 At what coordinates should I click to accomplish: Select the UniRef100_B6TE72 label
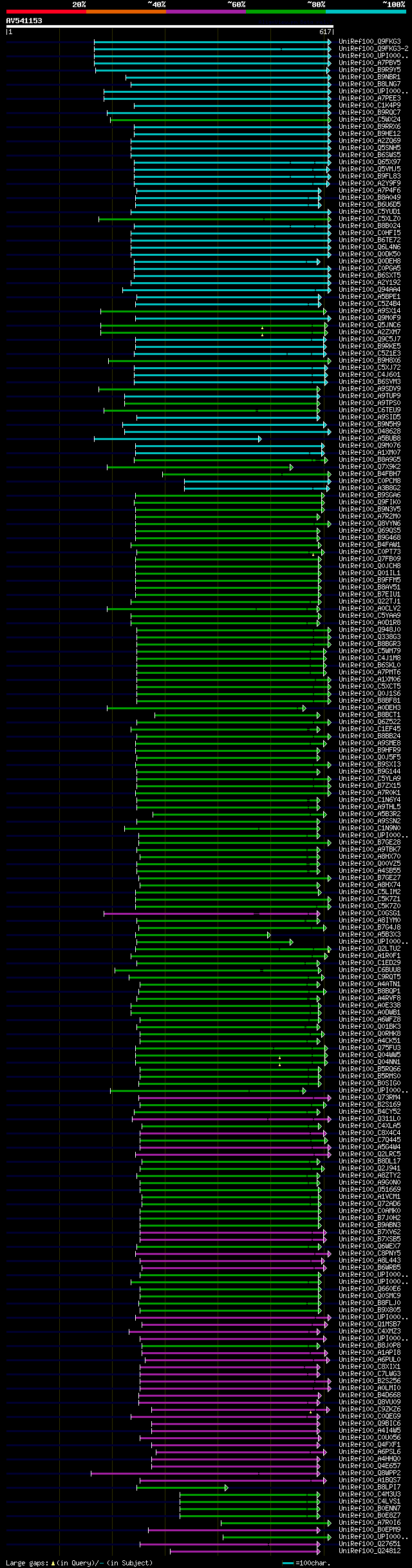click(x=370, y=240)
